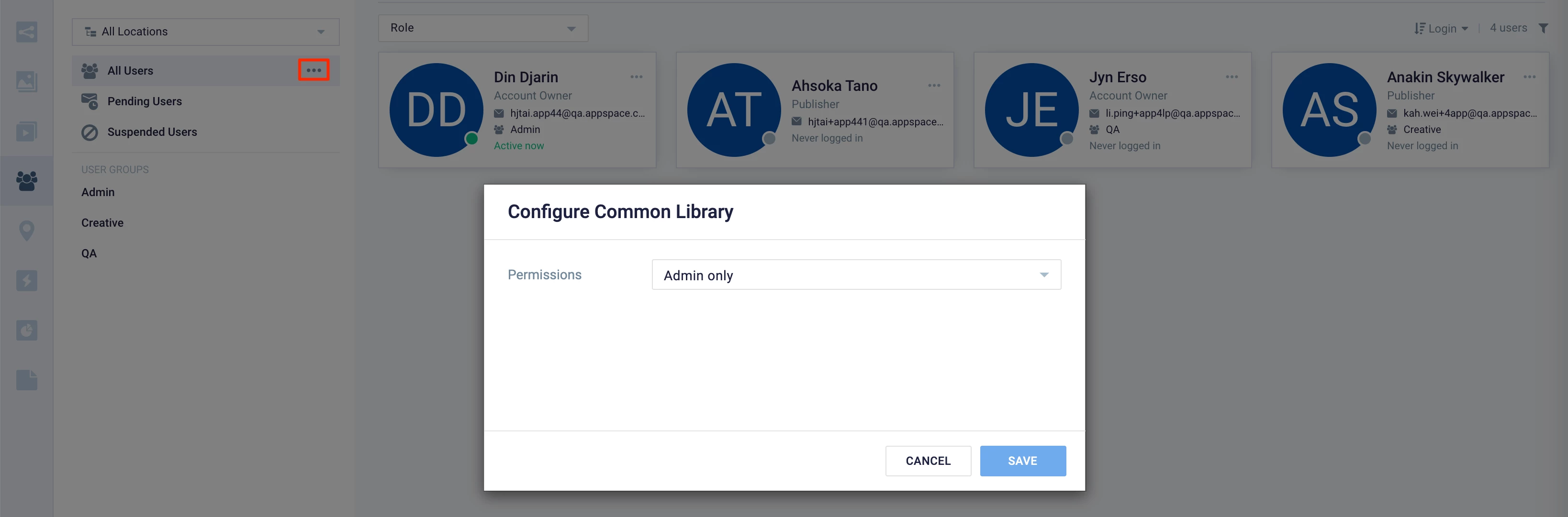Select the Creative user group
This screenshot has width=1568, height=517.
point(102,222)
